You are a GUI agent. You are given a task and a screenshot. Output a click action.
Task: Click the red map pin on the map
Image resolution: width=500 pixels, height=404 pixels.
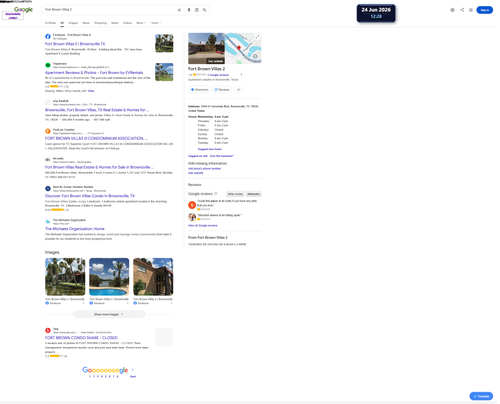point(239,48)
